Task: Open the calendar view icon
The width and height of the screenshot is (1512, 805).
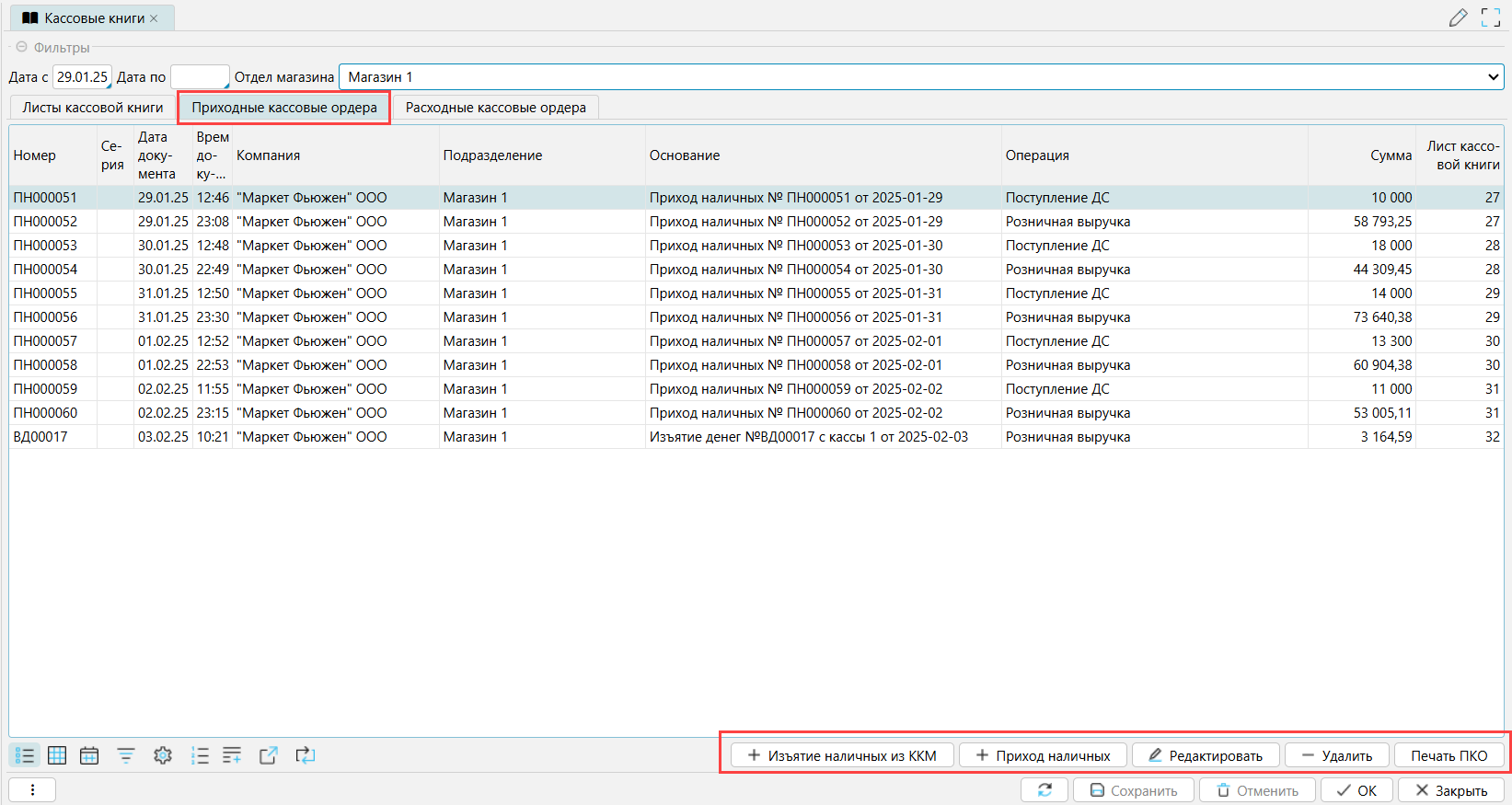Action: click(x=89, y=755)
